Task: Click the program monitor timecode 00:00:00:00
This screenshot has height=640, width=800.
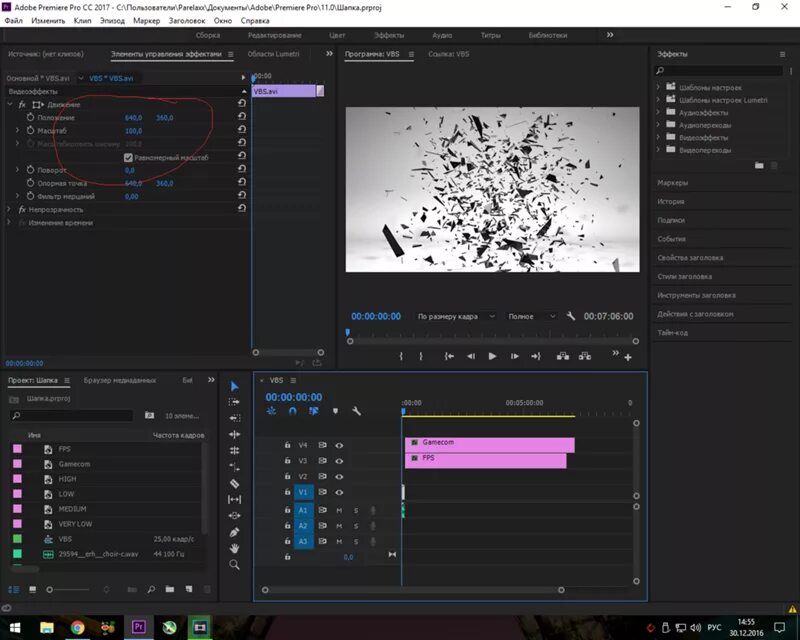Action: click(x=376, y=316)
